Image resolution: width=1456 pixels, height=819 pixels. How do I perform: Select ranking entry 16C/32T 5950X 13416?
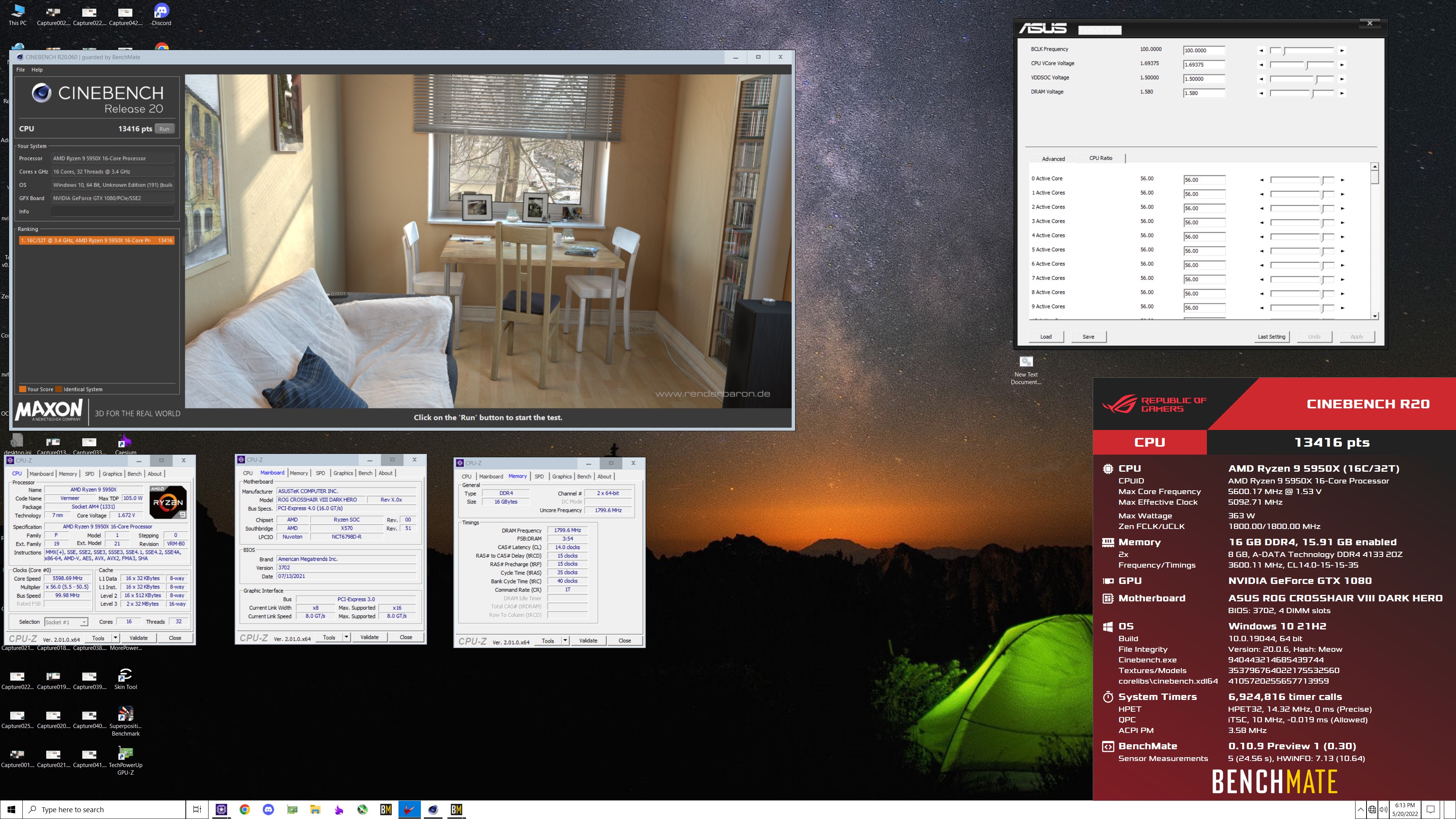tap(96, 240)
